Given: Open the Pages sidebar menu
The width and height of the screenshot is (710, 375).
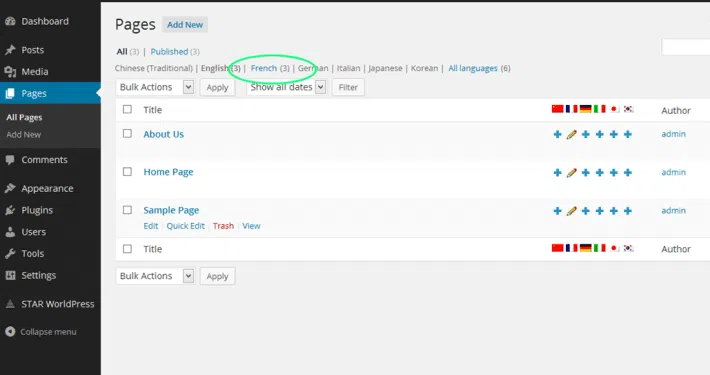Looking at the screenshot, I should tap(50, 93).
